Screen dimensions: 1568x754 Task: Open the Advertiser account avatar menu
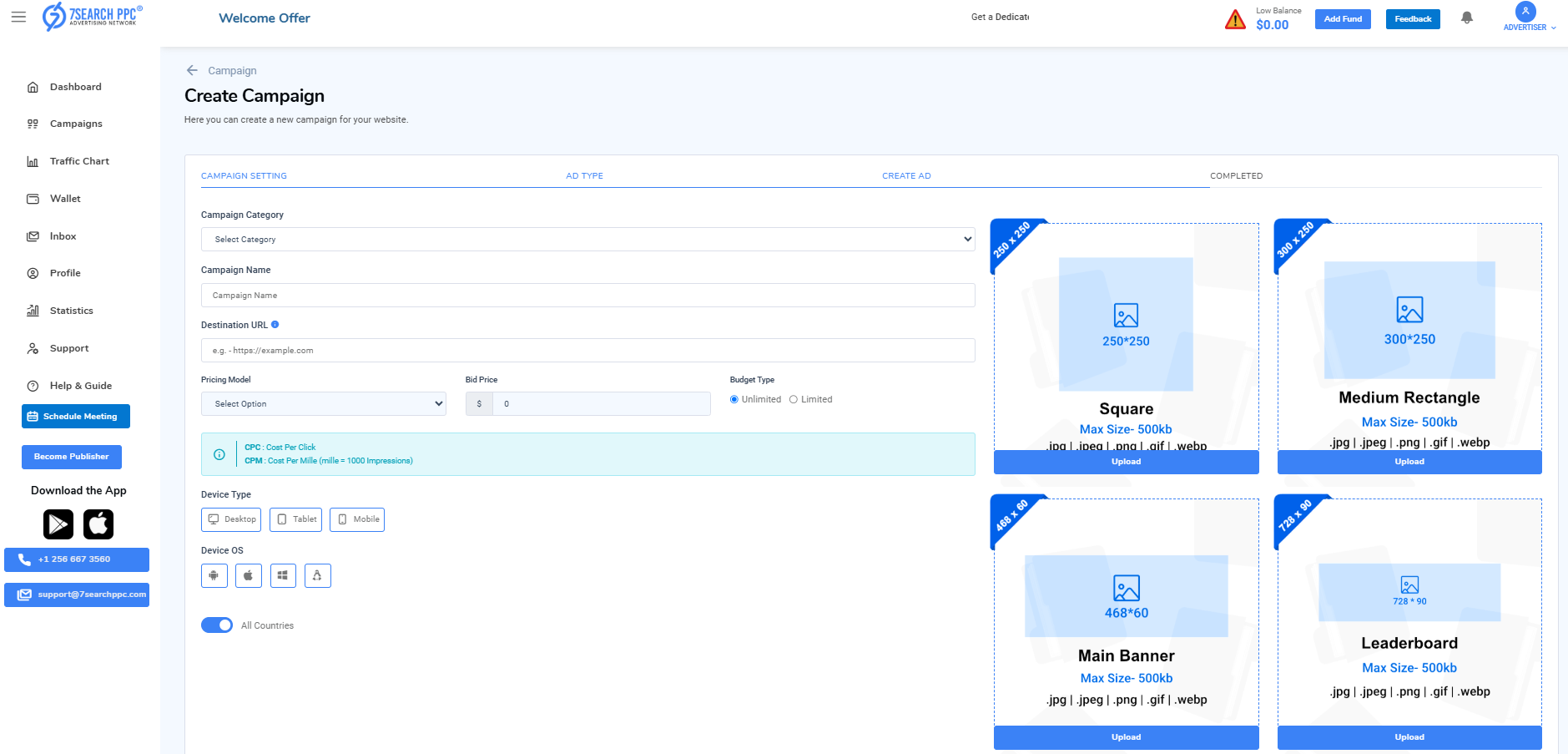(x=1525, y=12)
